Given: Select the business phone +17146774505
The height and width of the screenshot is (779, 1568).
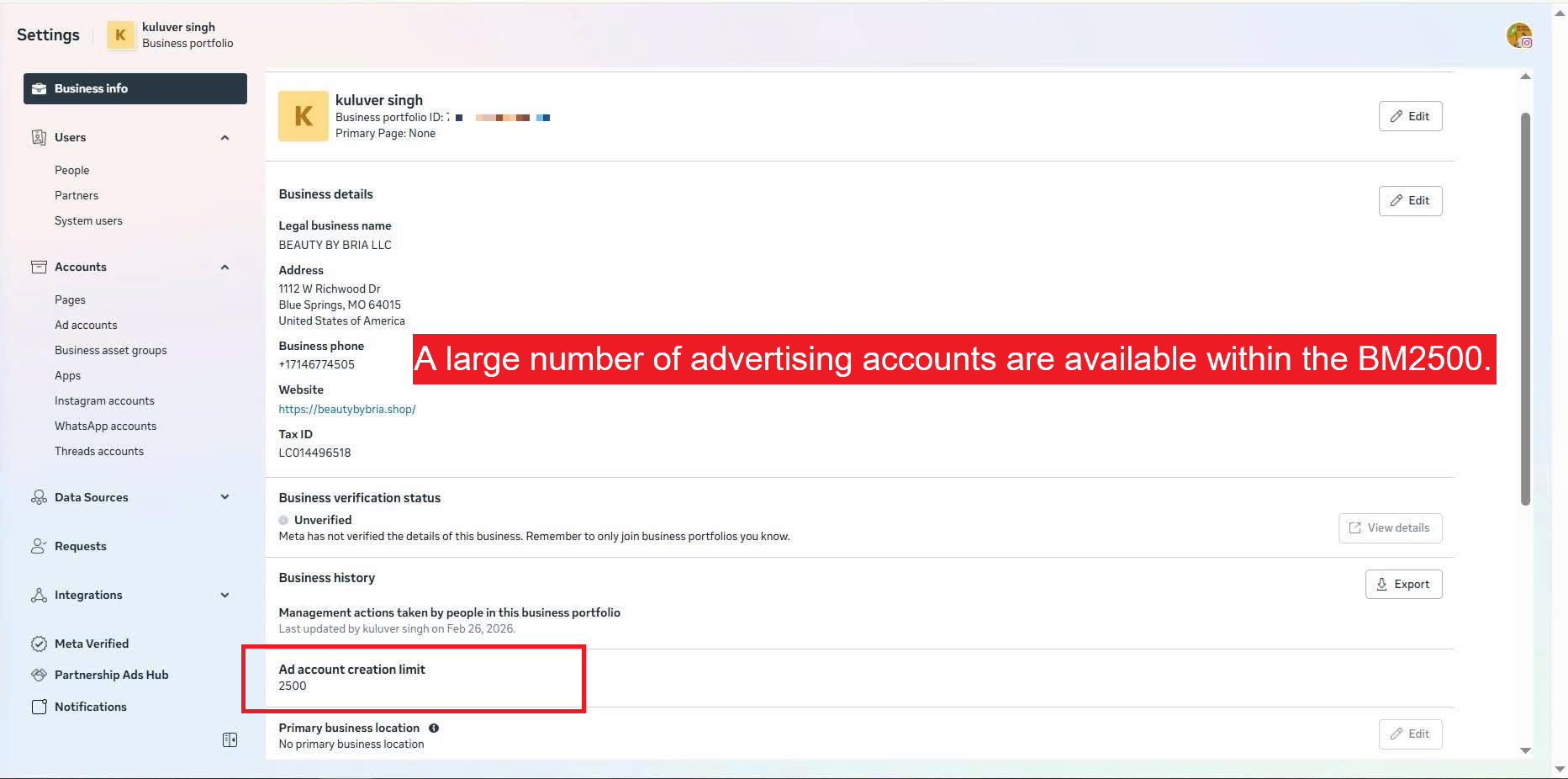Looking at the screenshot, I should click(317, 364).
